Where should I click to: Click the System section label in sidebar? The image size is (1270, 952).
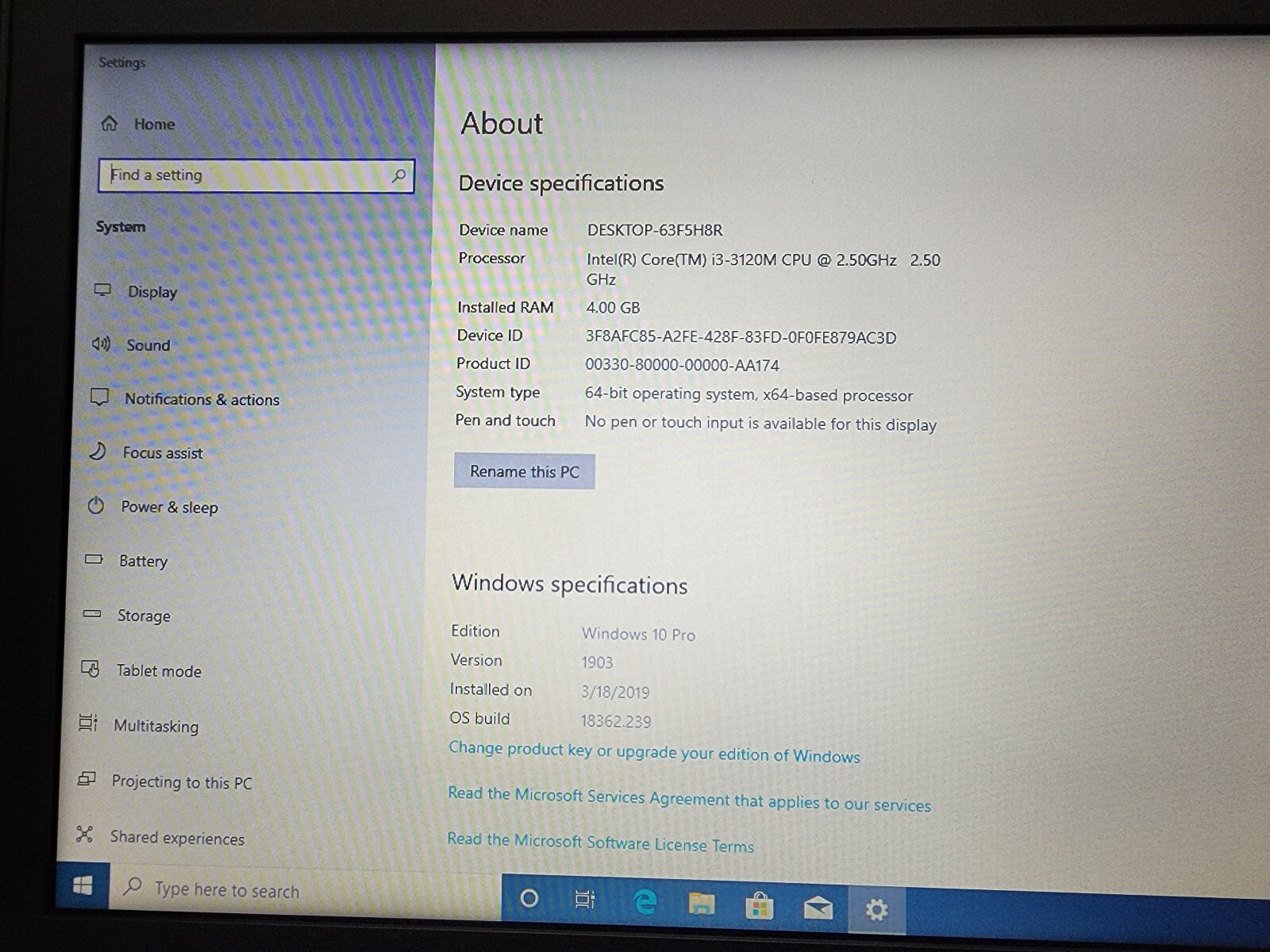pos(121,227)
